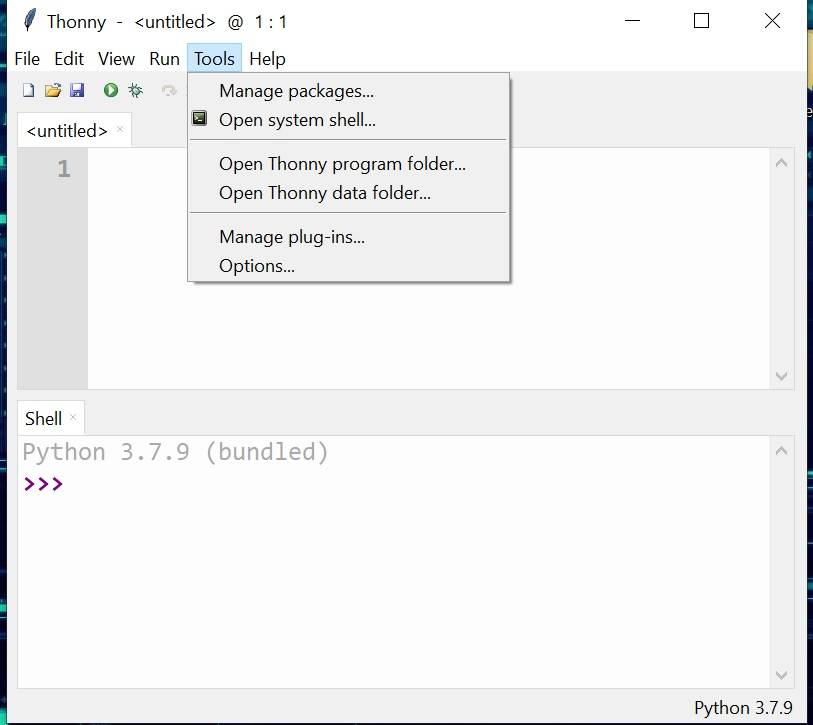Close the <untitled> editor tab
Screen dimensions: 813x725
click(x=120, y=129)
